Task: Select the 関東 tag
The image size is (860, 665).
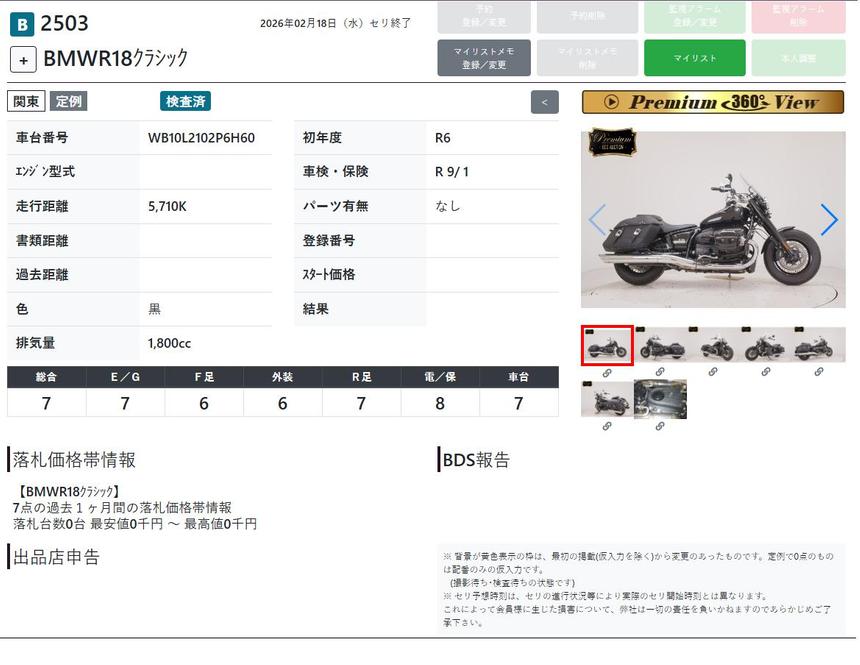Action: 26,101
